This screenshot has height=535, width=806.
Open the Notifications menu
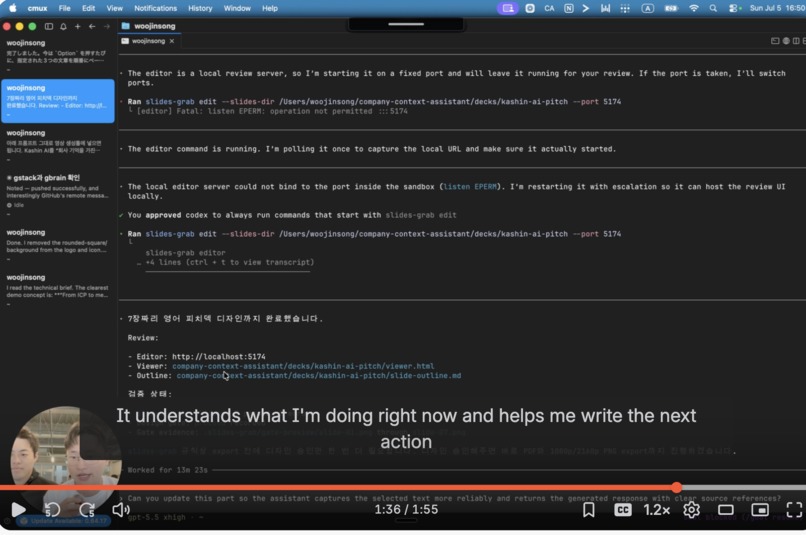pos(155,8)
